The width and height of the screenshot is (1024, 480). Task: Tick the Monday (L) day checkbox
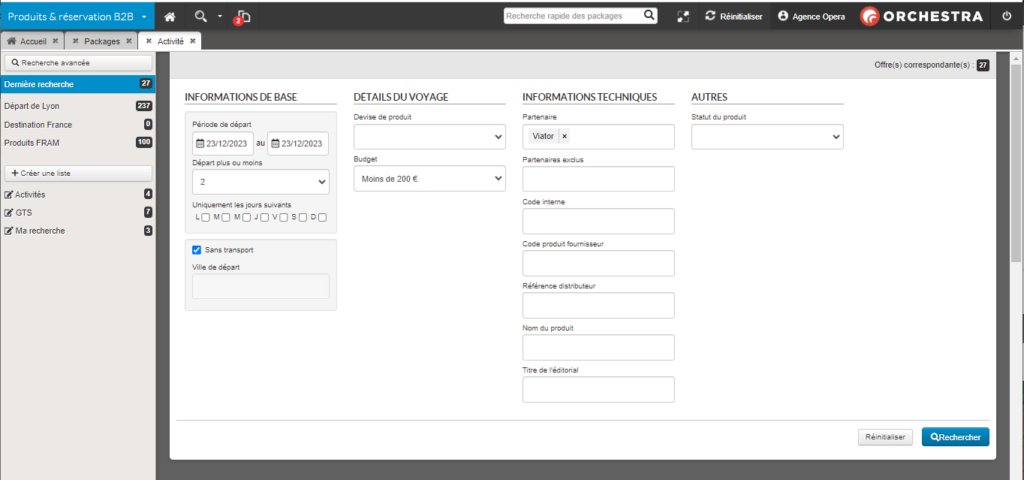[205, 217]
